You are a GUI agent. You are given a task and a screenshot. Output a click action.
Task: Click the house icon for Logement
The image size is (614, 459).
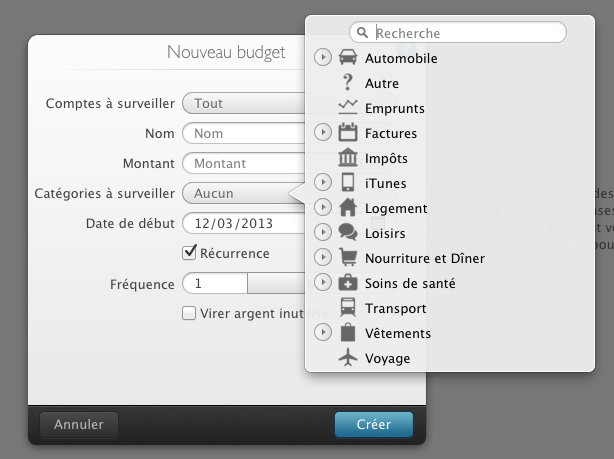click(348, 208)
